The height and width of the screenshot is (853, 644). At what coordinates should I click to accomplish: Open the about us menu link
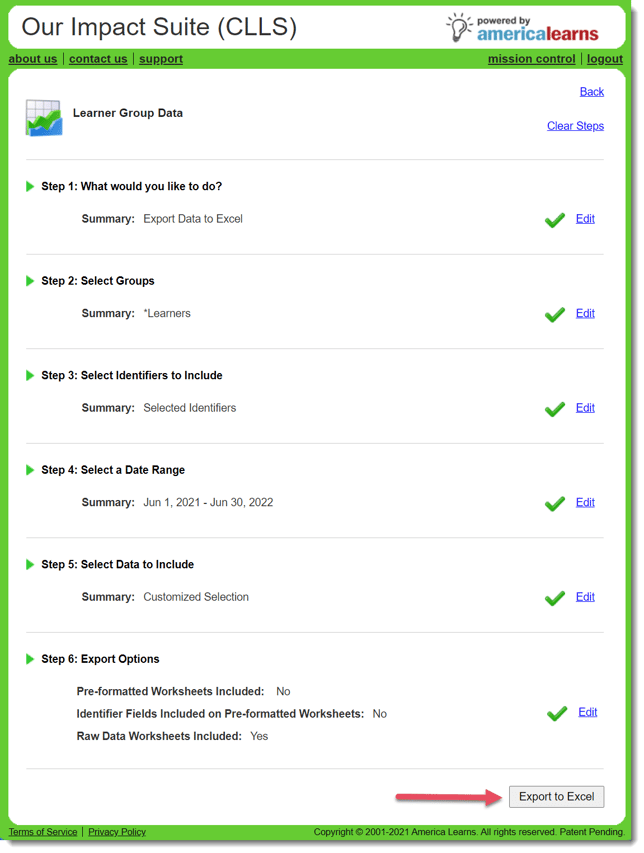coord(33,59)
